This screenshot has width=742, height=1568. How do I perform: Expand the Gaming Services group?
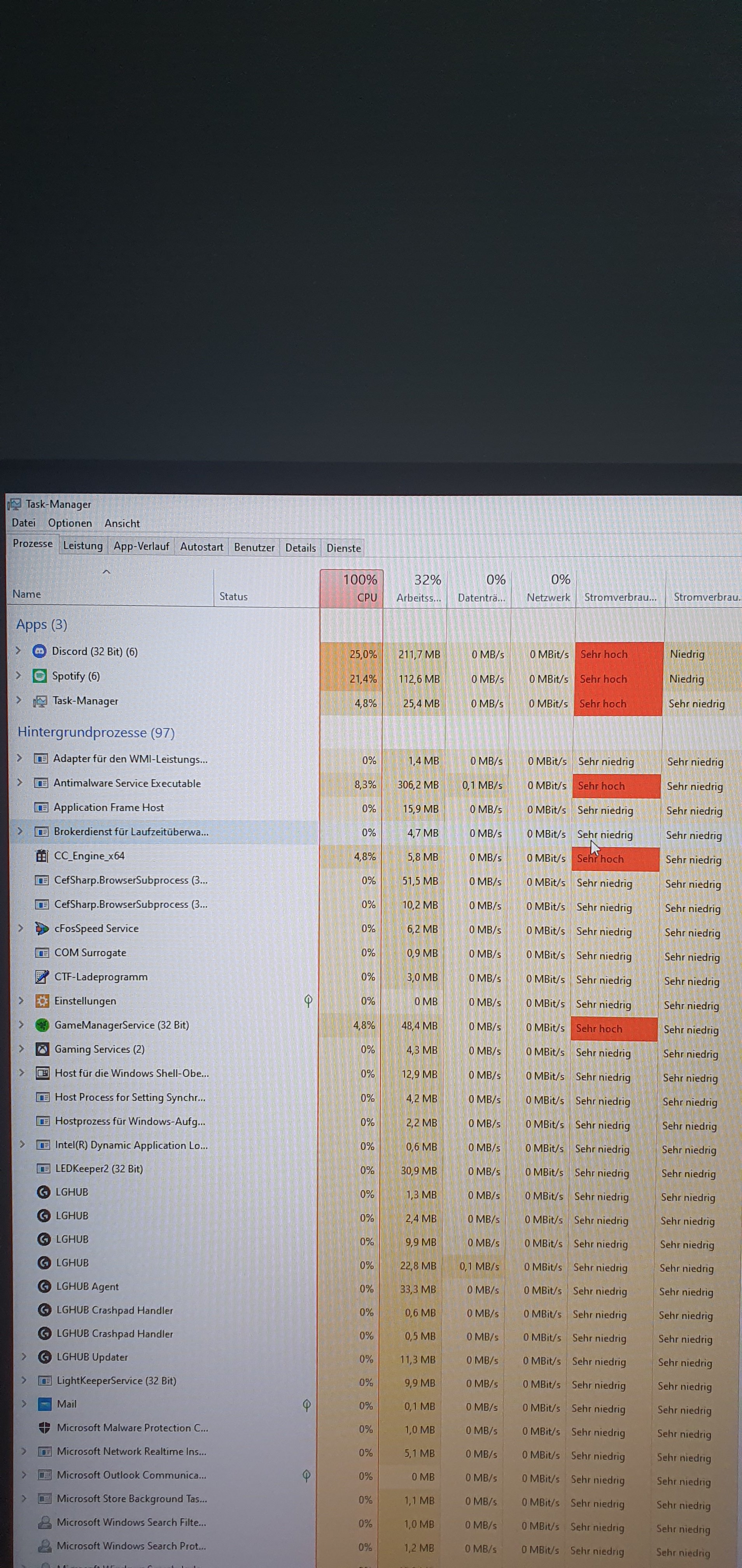[21, 1049]
